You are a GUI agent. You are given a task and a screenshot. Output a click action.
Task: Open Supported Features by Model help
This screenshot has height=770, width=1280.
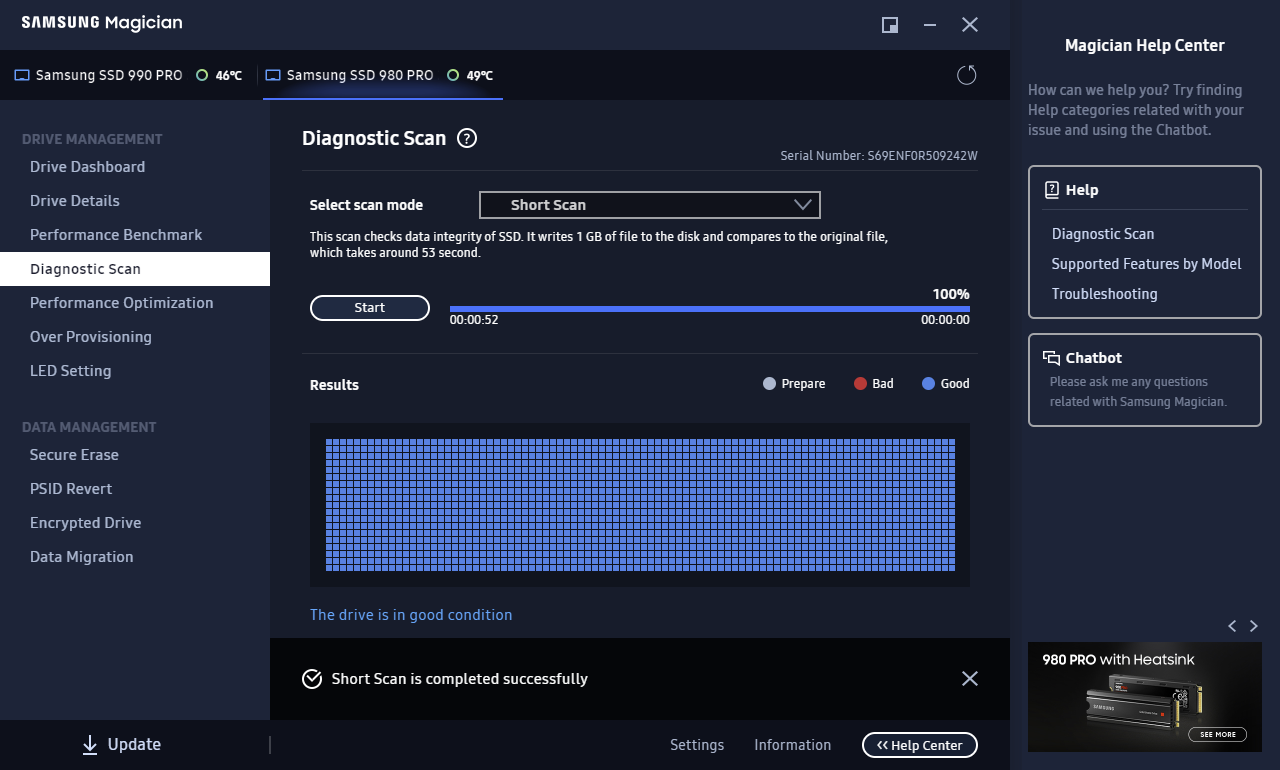click(1146, 264)
